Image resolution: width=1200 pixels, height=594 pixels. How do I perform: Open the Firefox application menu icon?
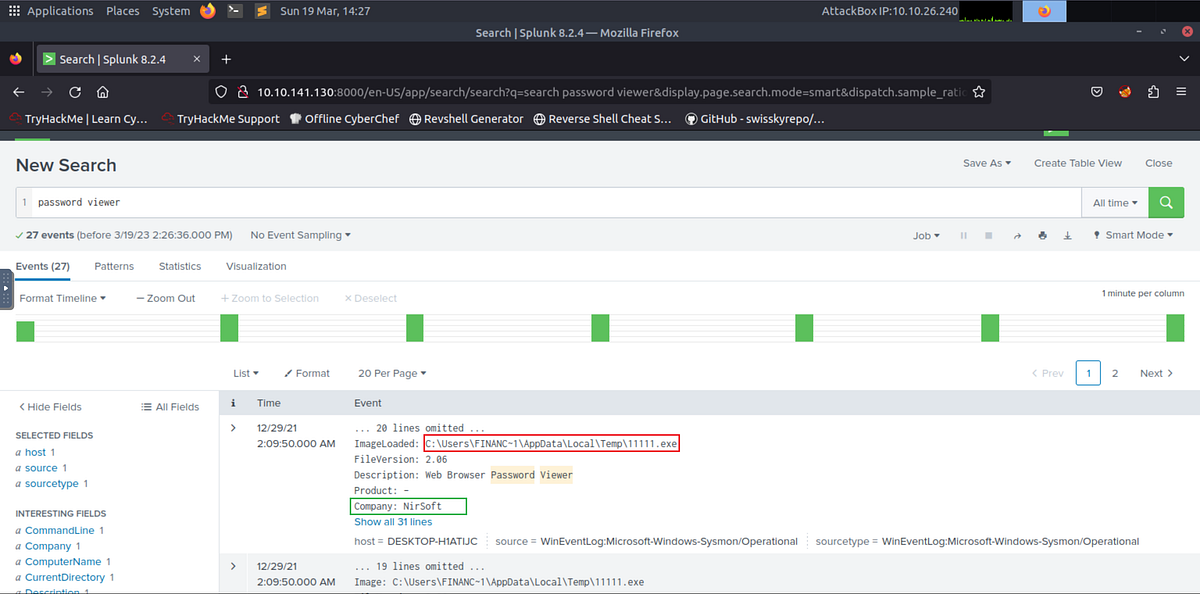1180,91
